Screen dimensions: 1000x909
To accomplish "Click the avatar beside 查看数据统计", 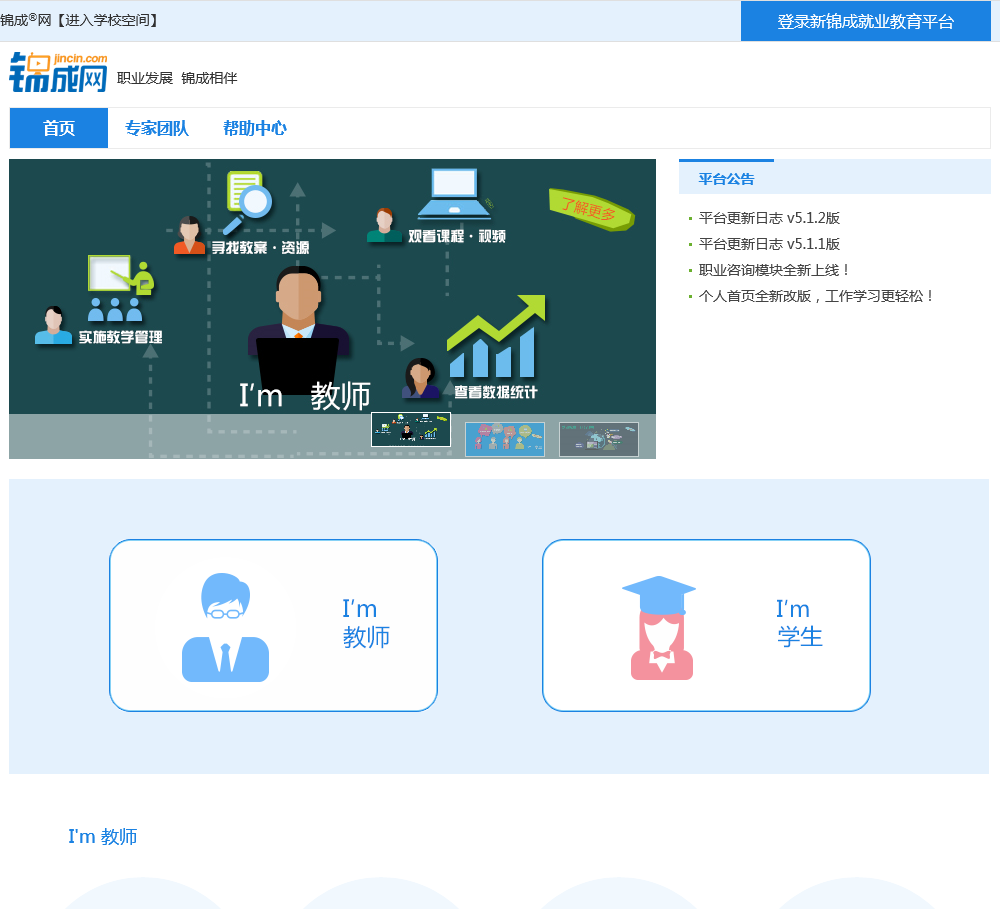I will 420,378.
